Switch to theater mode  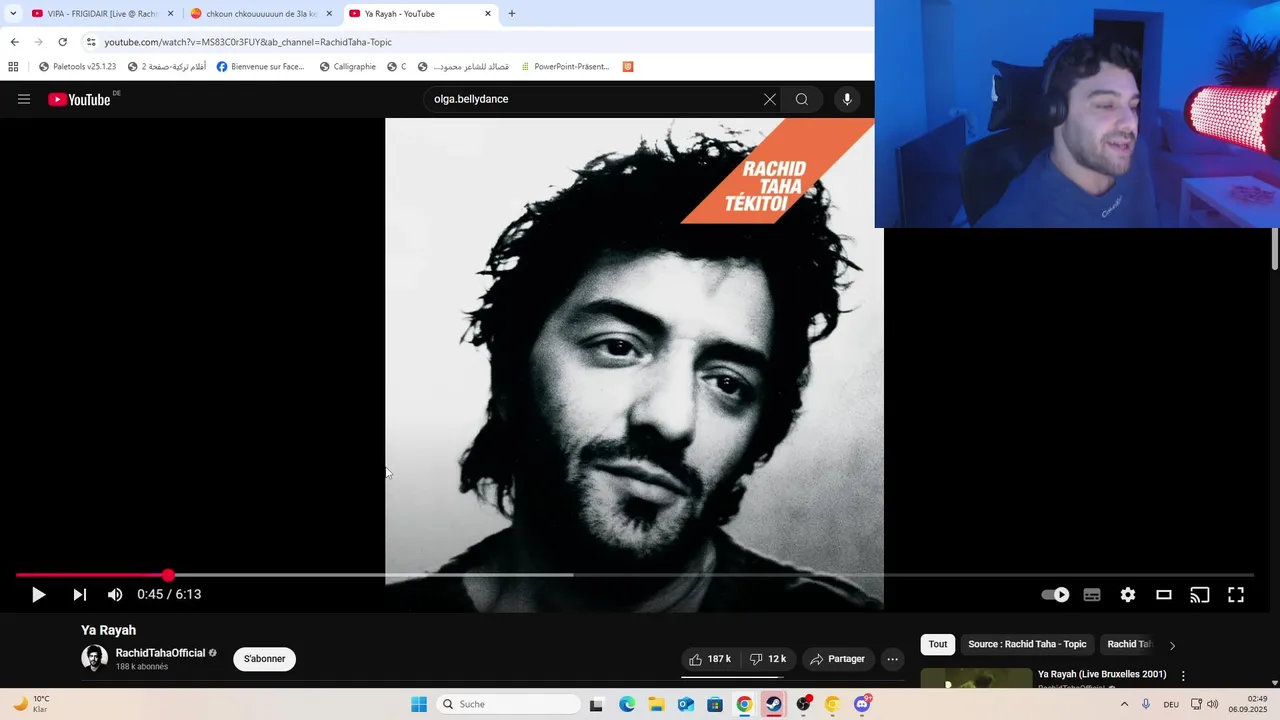[x=1164, y=594]
